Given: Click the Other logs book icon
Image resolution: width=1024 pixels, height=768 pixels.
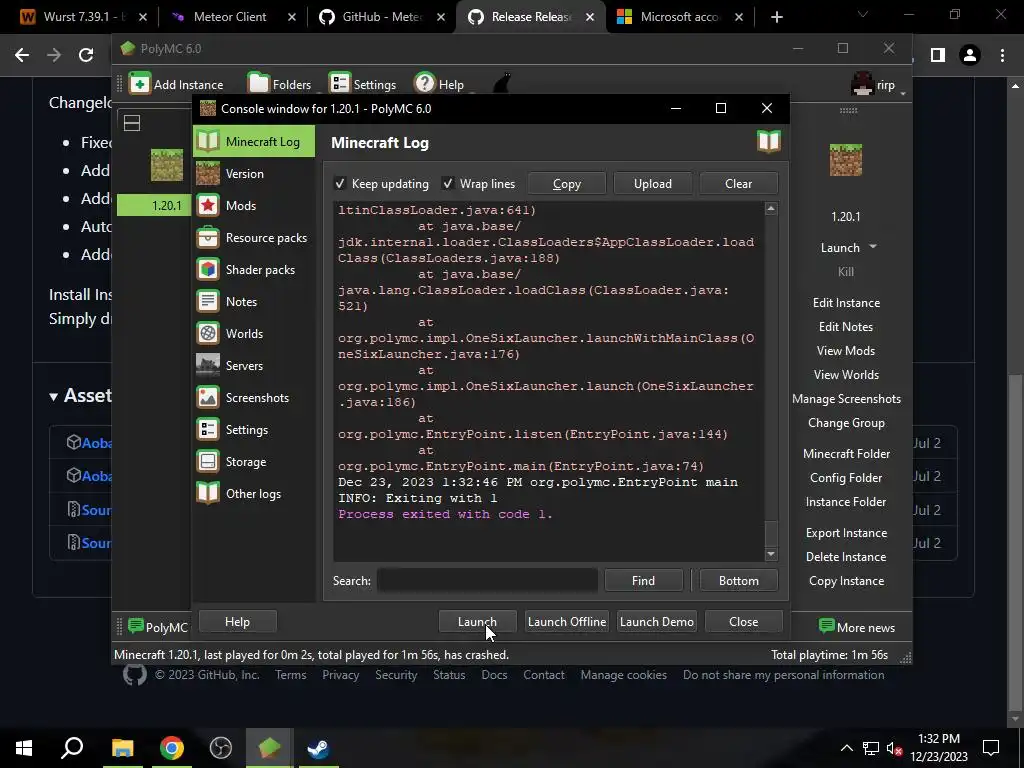Looking at the screenshot, I should click(208, 493).
